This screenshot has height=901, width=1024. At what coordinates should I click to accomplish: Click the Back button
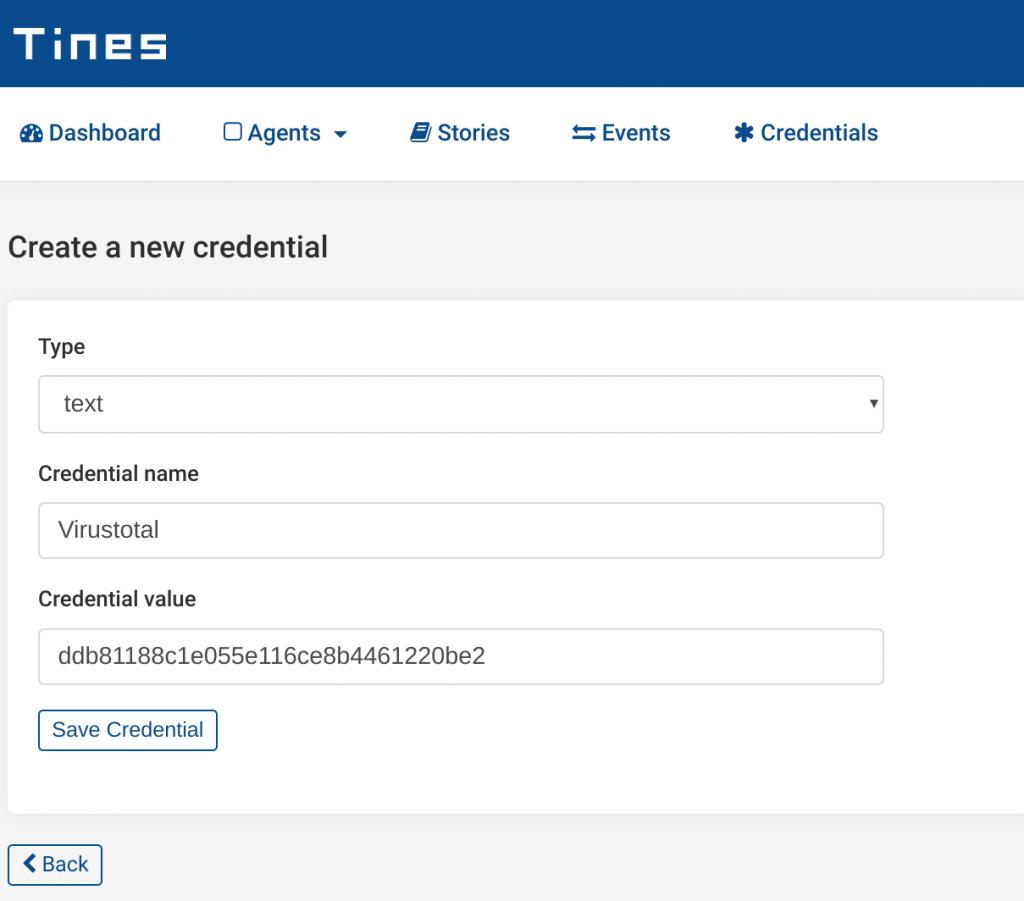point(55,864)
